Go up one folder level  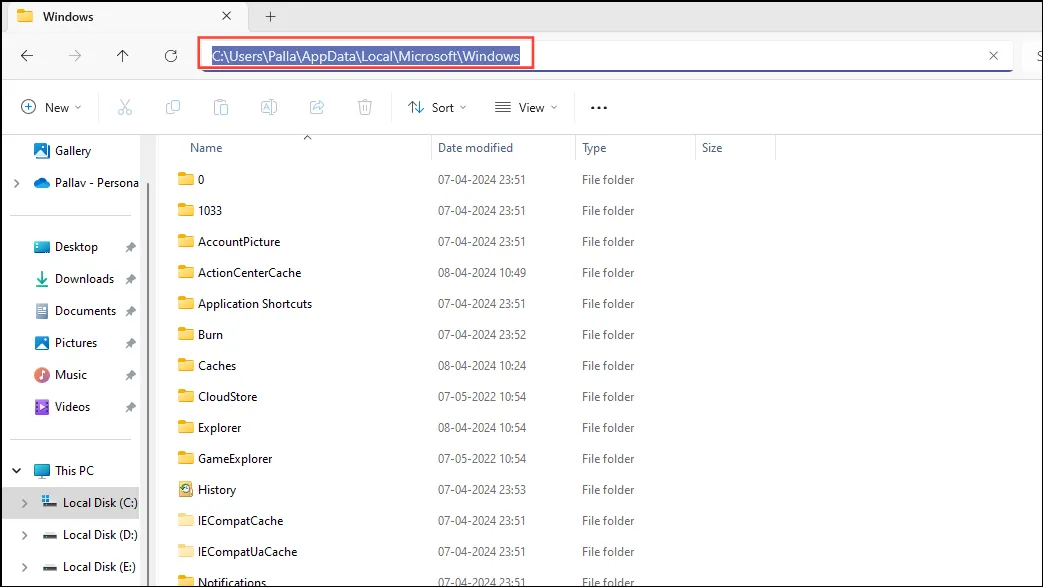click(x=122, y=56)
